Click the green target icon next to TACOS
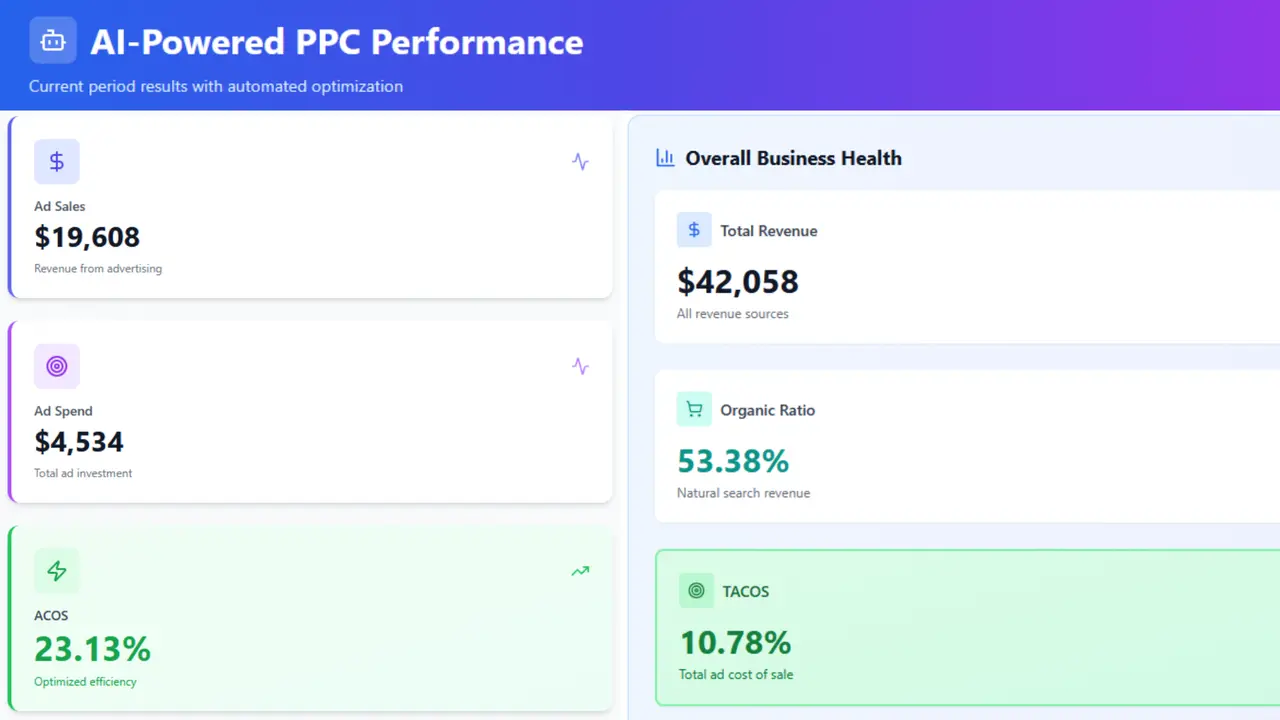This screenshot has width=1280, height=720. point(696,590)
